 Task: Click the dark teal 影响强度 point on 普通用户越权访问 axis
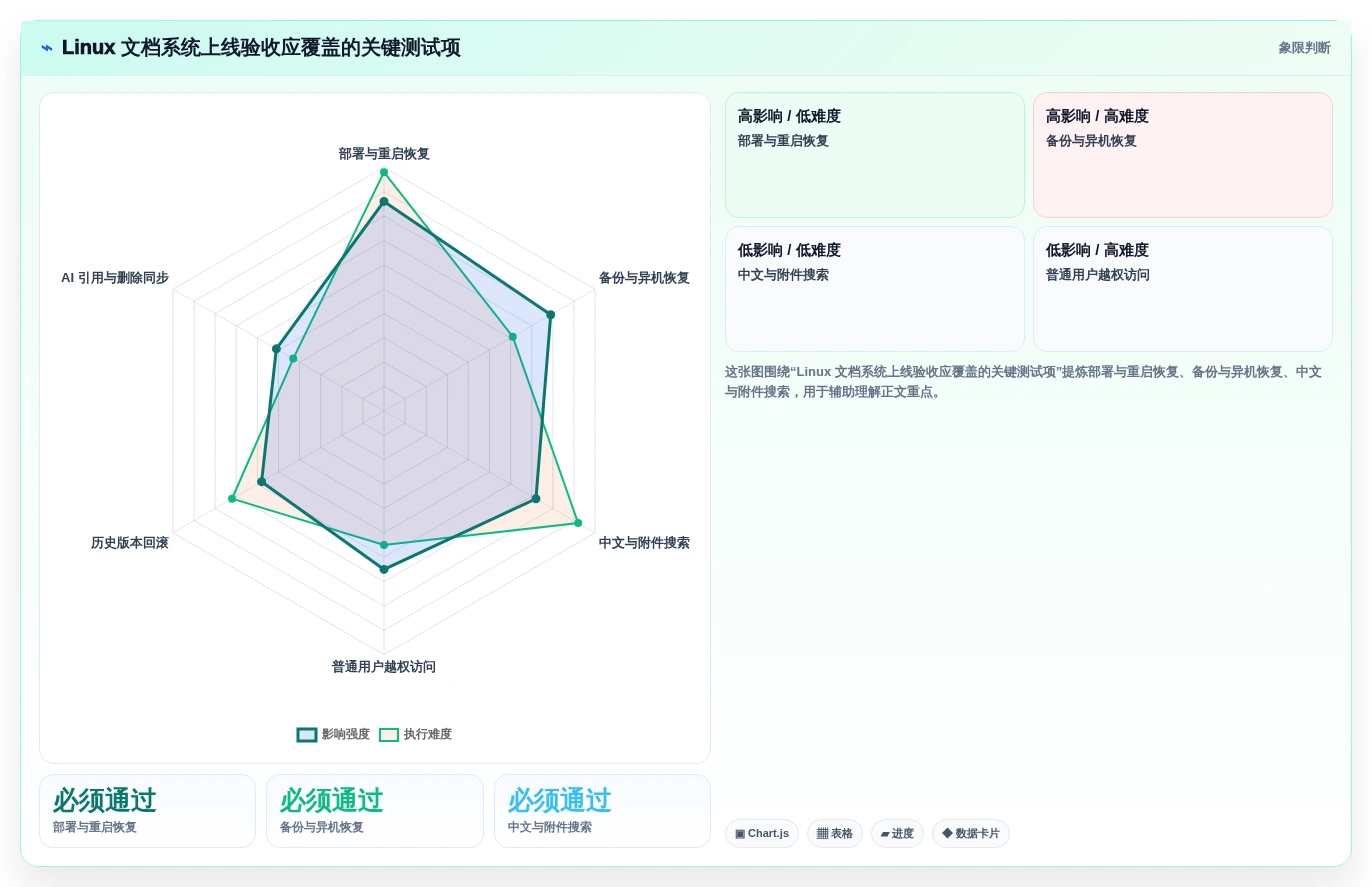[384, 569]
